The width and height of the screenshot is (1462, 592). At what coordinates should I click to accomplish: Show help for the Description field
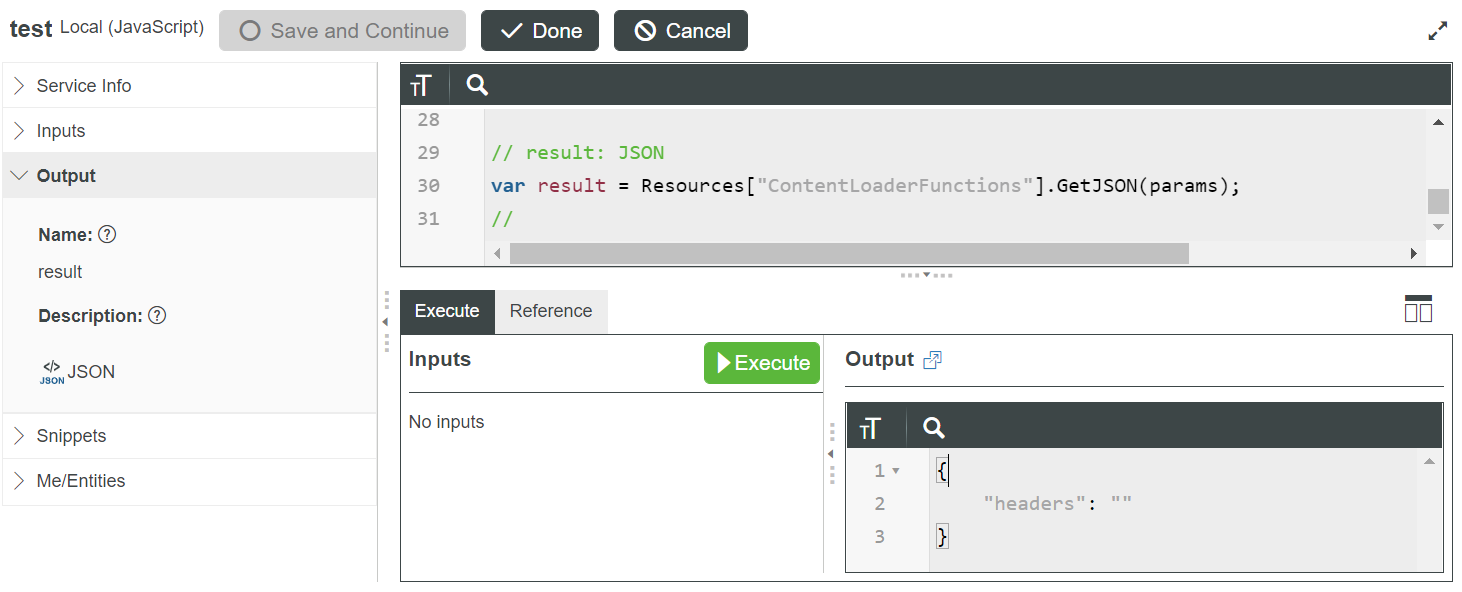(157, 316)
